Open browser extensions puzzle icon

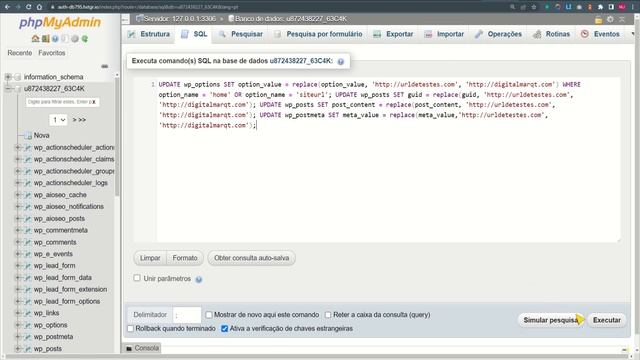point(600,7)
